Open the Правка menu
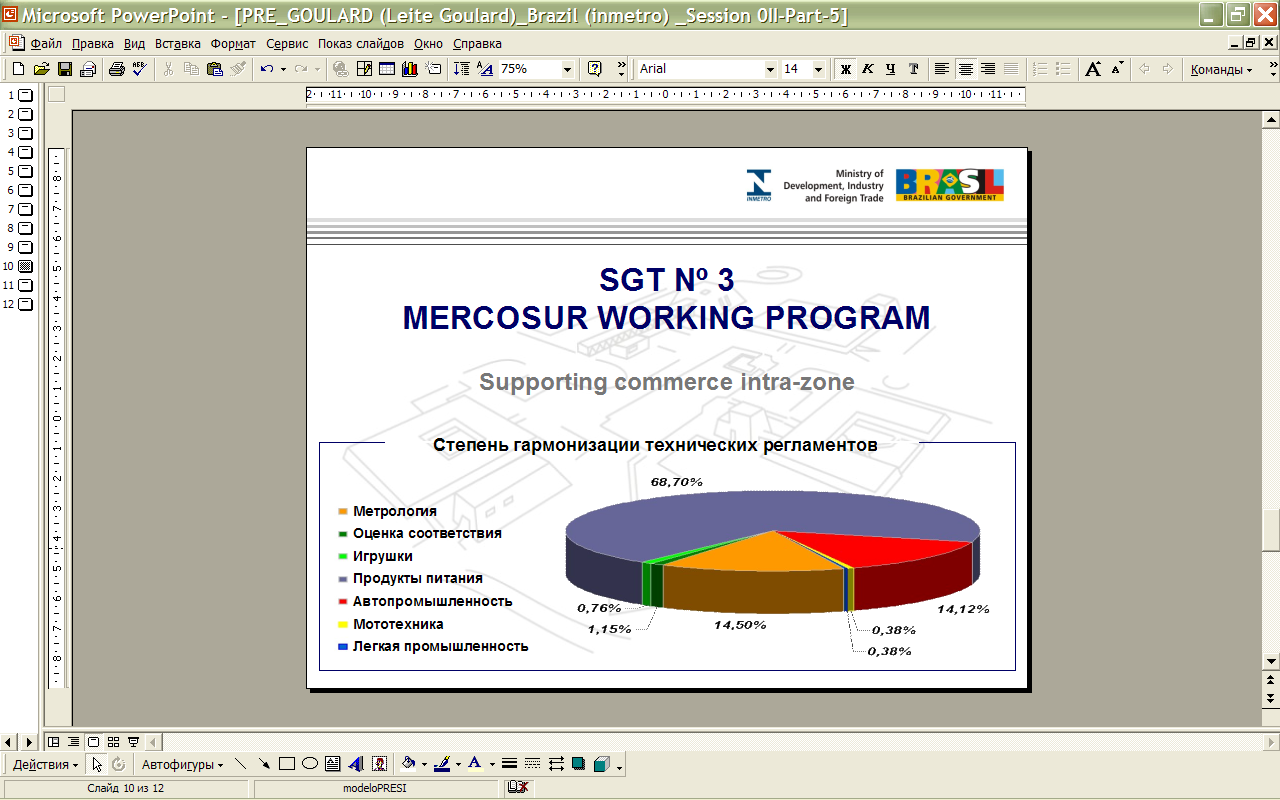This screenshot has width=1280, height=800. 92,44
